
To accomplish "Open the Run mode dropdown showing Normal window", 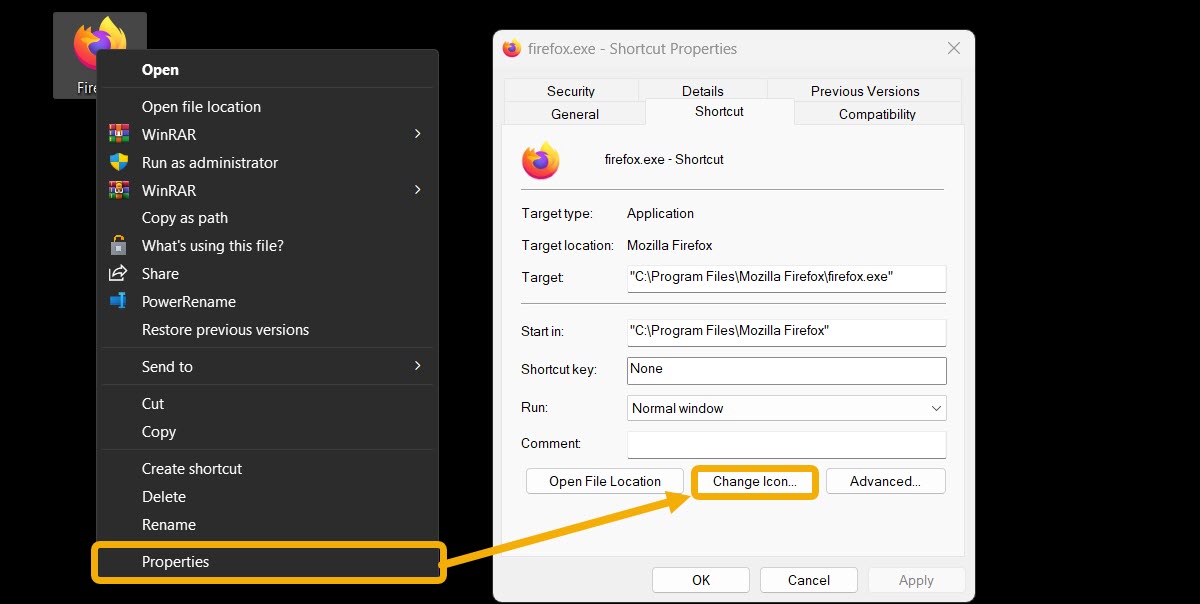I will 786,408.
